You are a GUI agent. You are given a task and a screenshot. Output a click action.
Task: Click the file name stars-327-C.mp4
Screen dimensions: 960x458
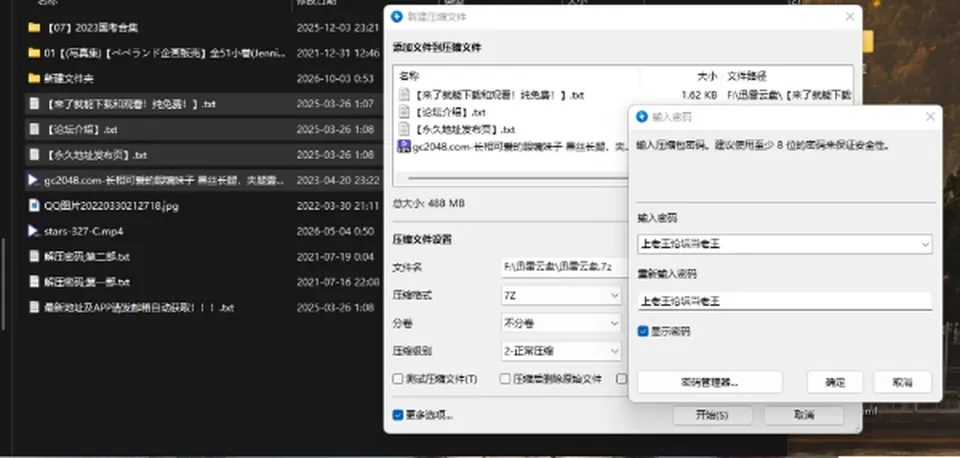(x=84, y=231)
